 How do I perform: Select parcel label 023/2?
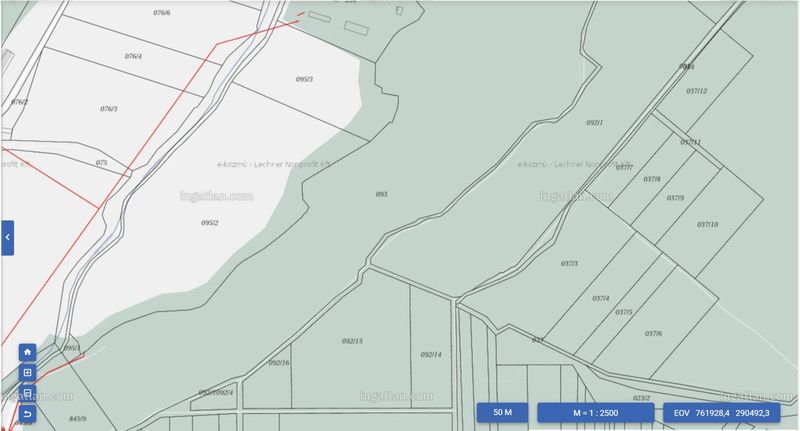click(x=641, y=398)
